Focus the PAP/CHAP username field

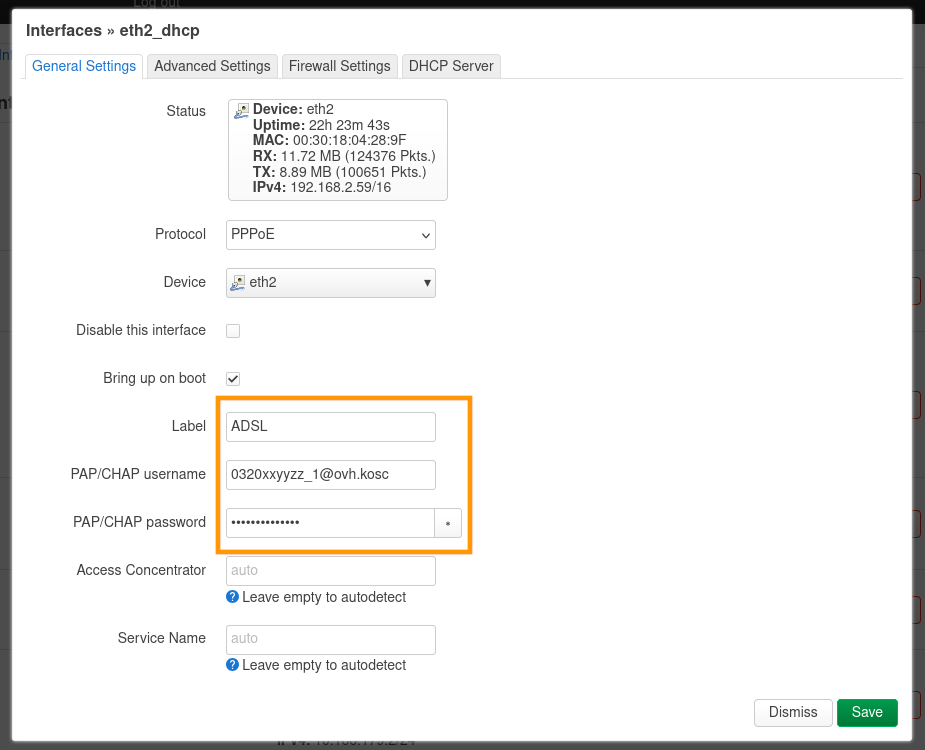331,475
